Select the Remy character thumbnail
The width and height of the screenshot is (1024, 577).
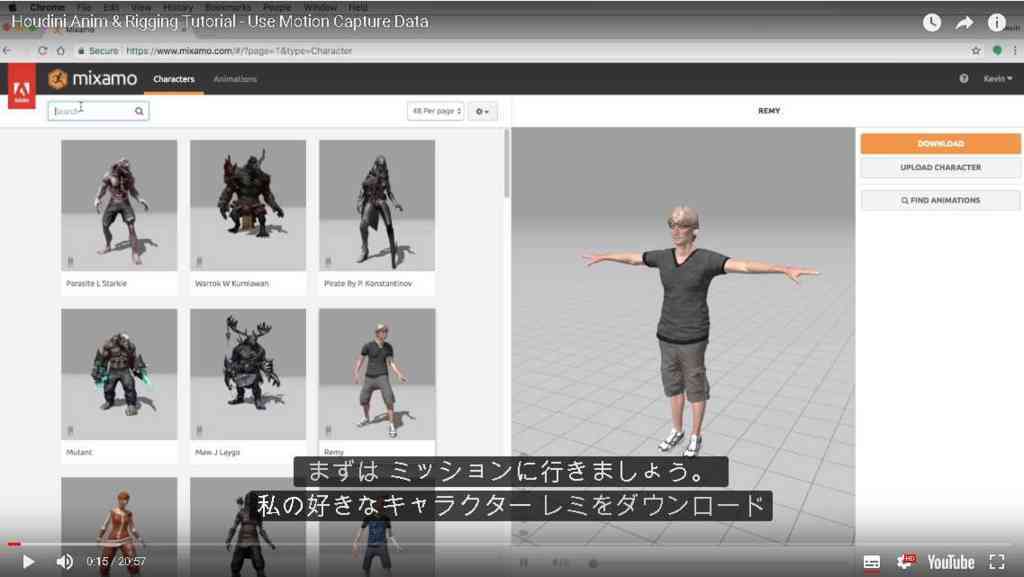tap(377, 374)
